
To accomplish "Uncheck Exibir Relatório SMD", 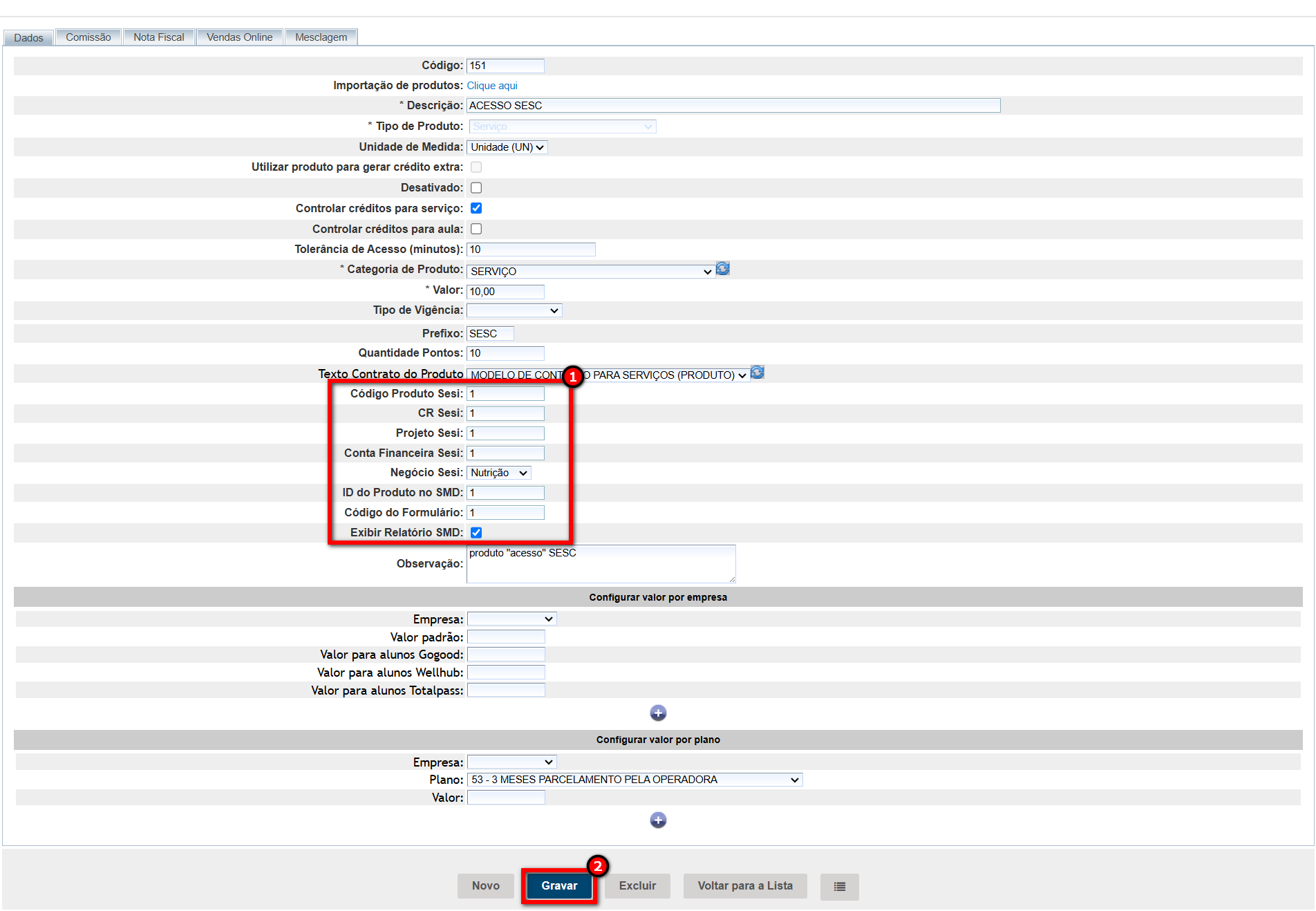I will [476, 532].
